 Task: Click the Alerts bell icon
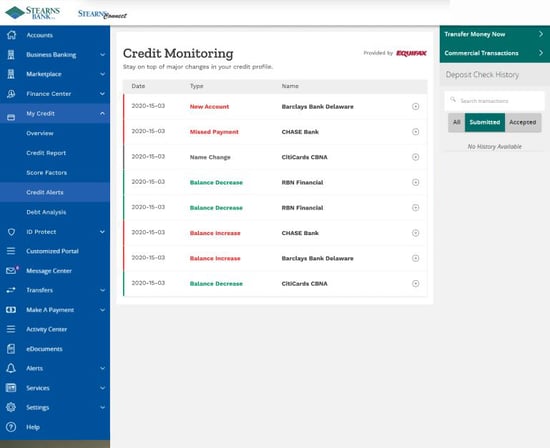coord(11,368)
